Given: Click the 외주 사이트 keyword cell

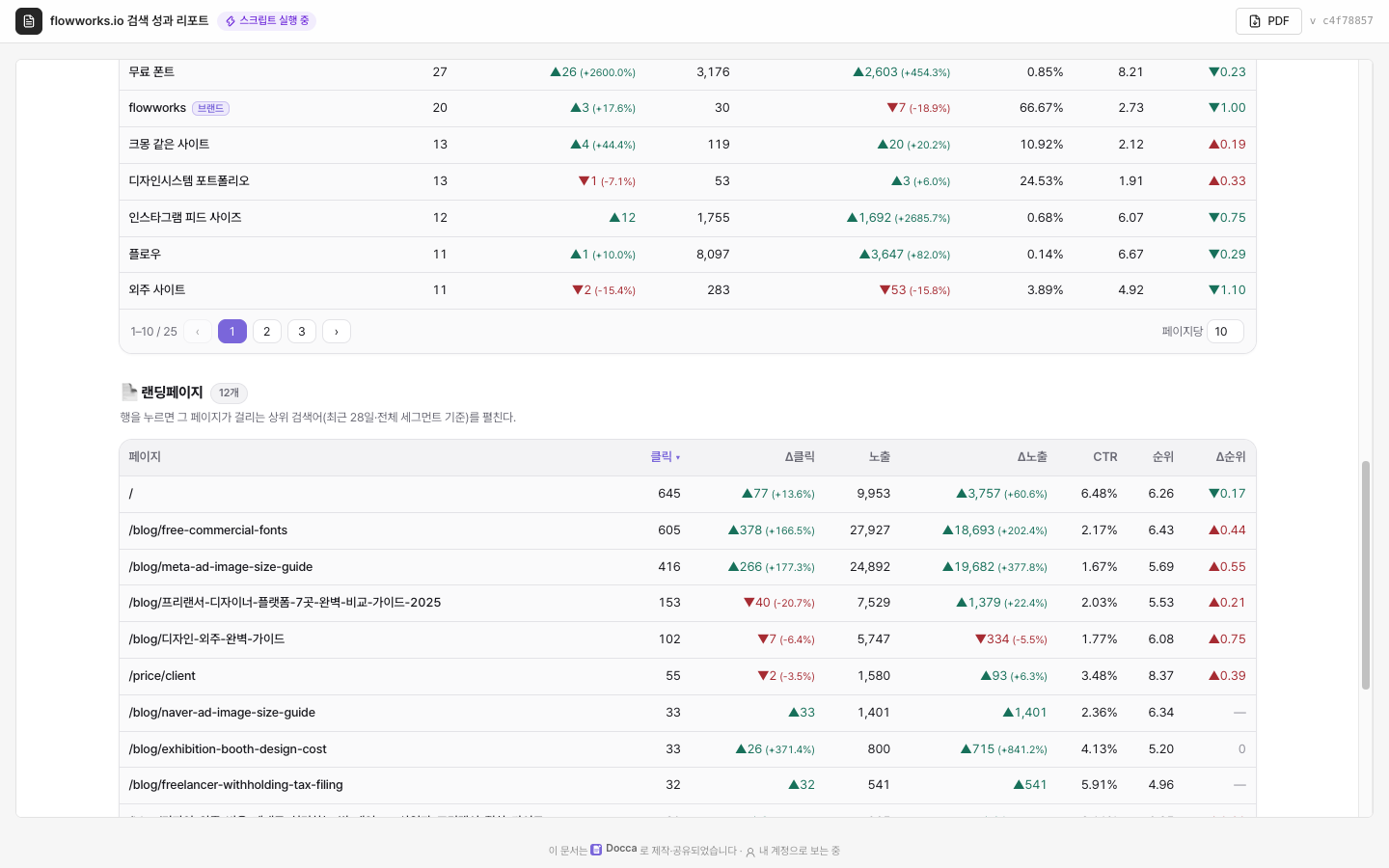Looking at the screenshot, I should tap(157, 290).
